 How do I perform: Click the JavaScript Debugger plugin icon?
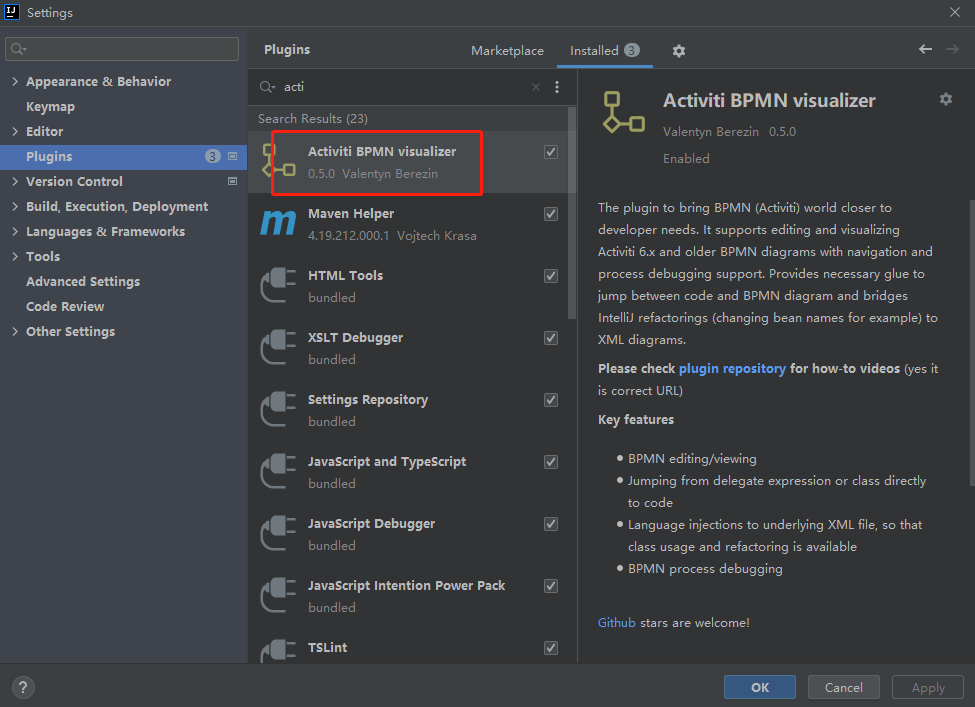tap(278, 534)
